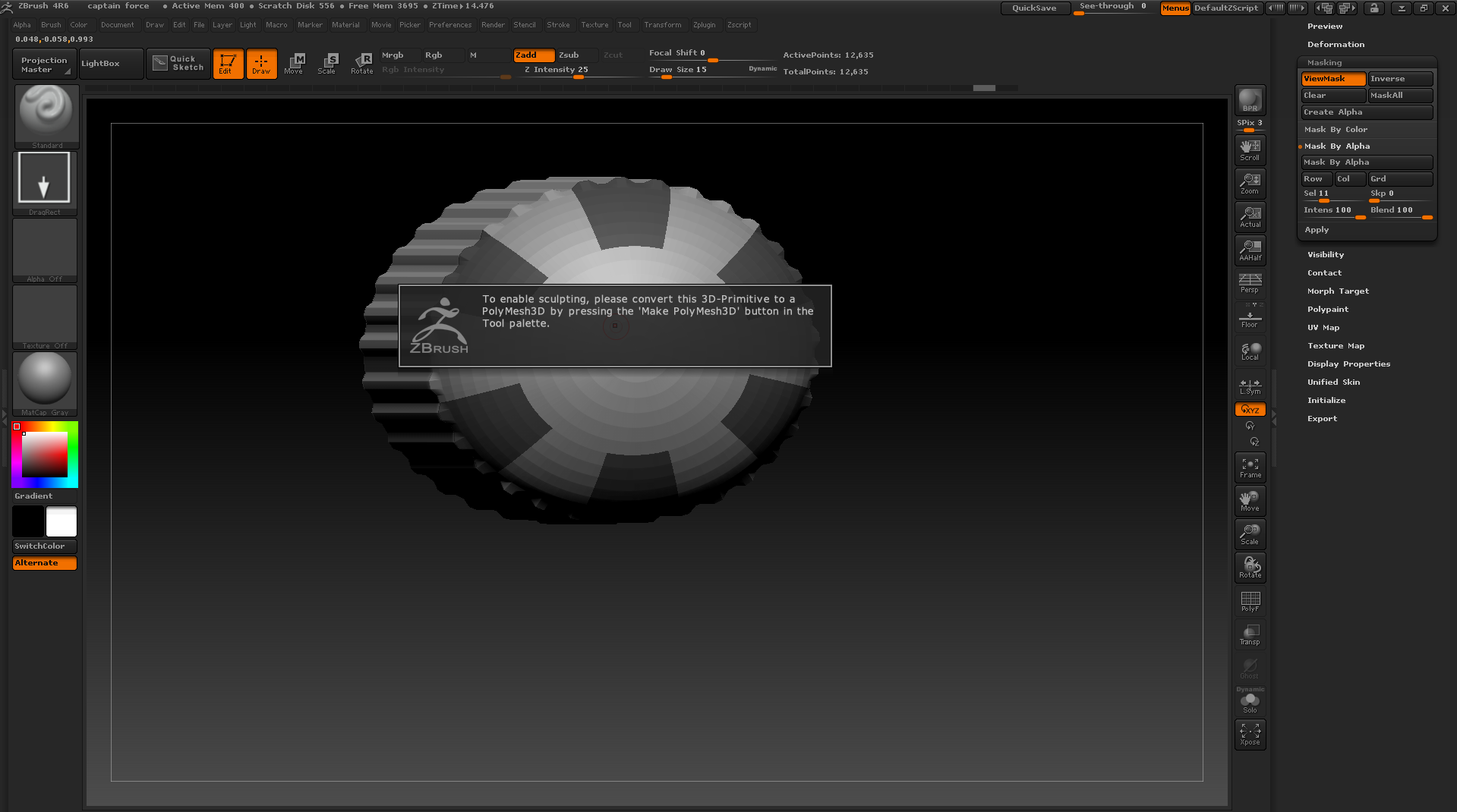The width and height of the screenshot is (1457, 812).
Task: Expand the UV Map subpalette
Action: 1323,328
